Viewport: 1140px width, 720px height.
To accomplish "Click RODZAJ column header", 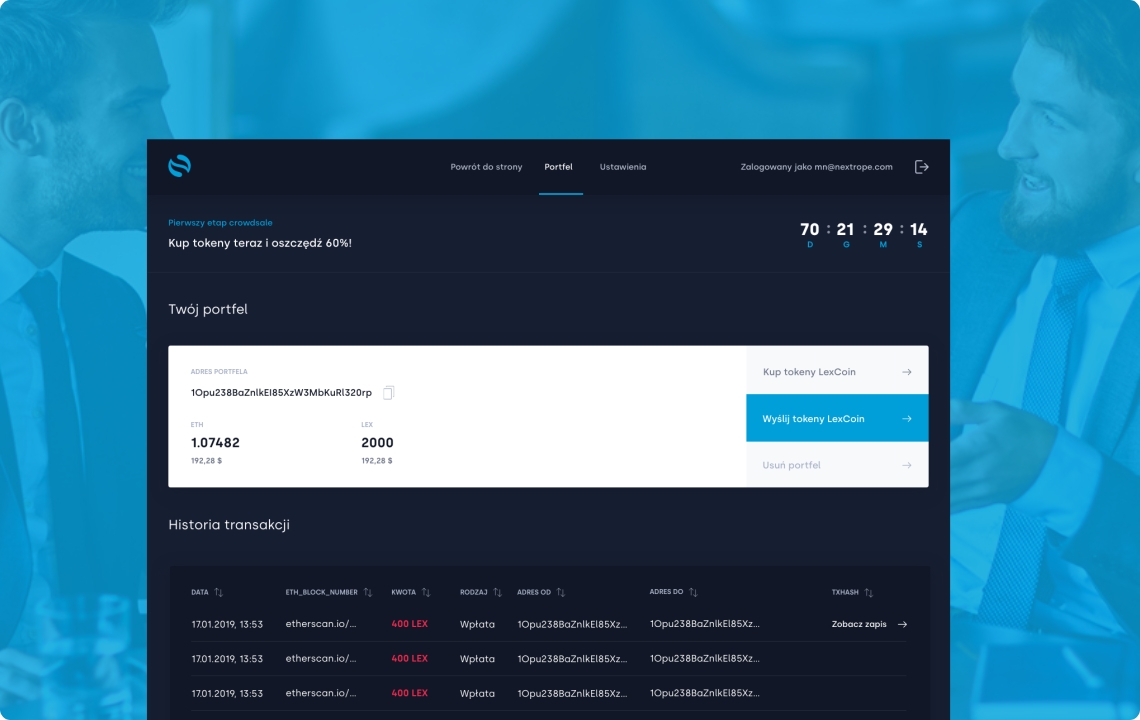I will pyautogui.click(x=473, y=592).
